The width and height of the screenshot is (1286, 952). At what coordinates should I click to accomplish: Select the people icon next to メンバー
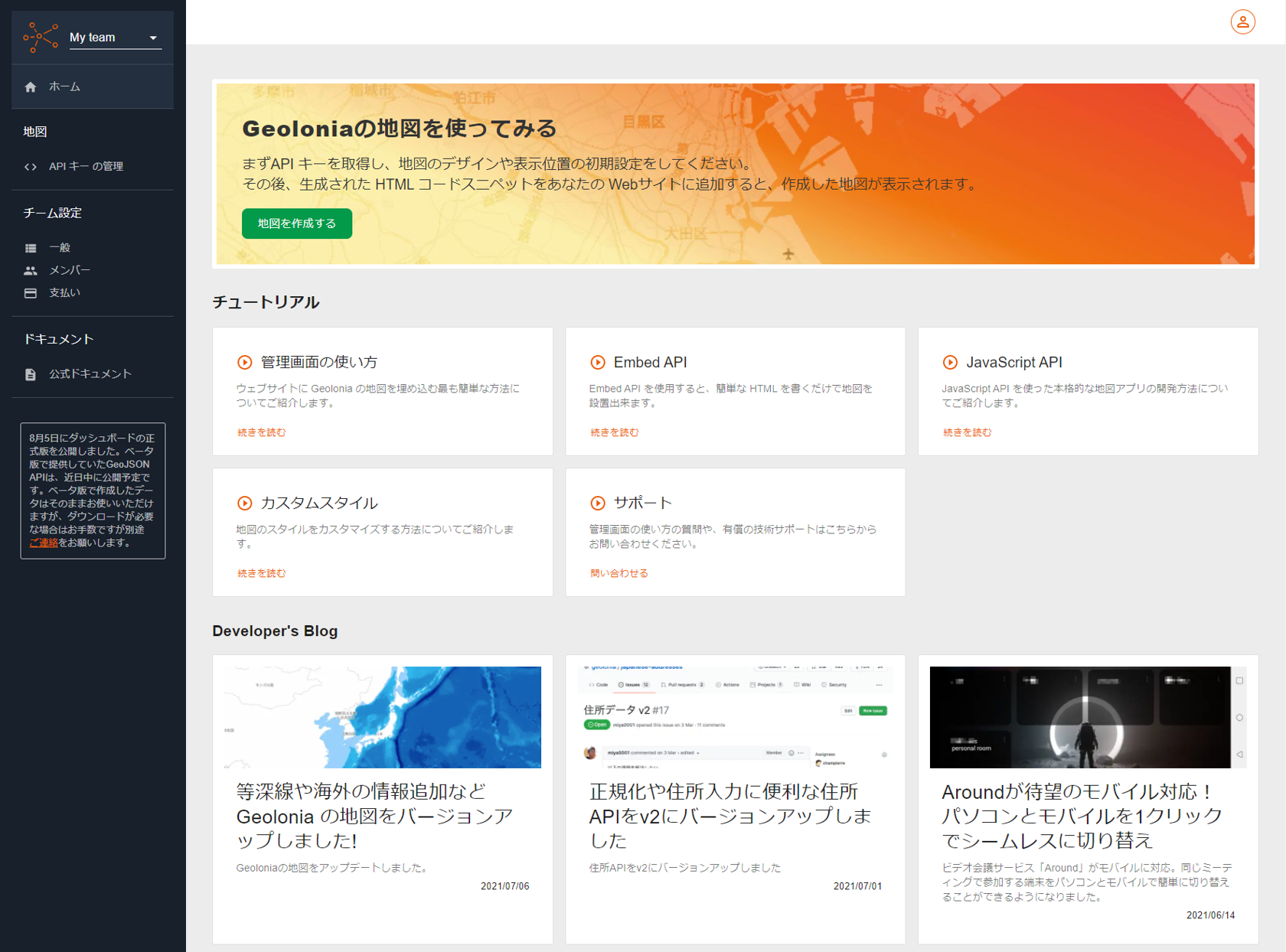click(31, 269)
